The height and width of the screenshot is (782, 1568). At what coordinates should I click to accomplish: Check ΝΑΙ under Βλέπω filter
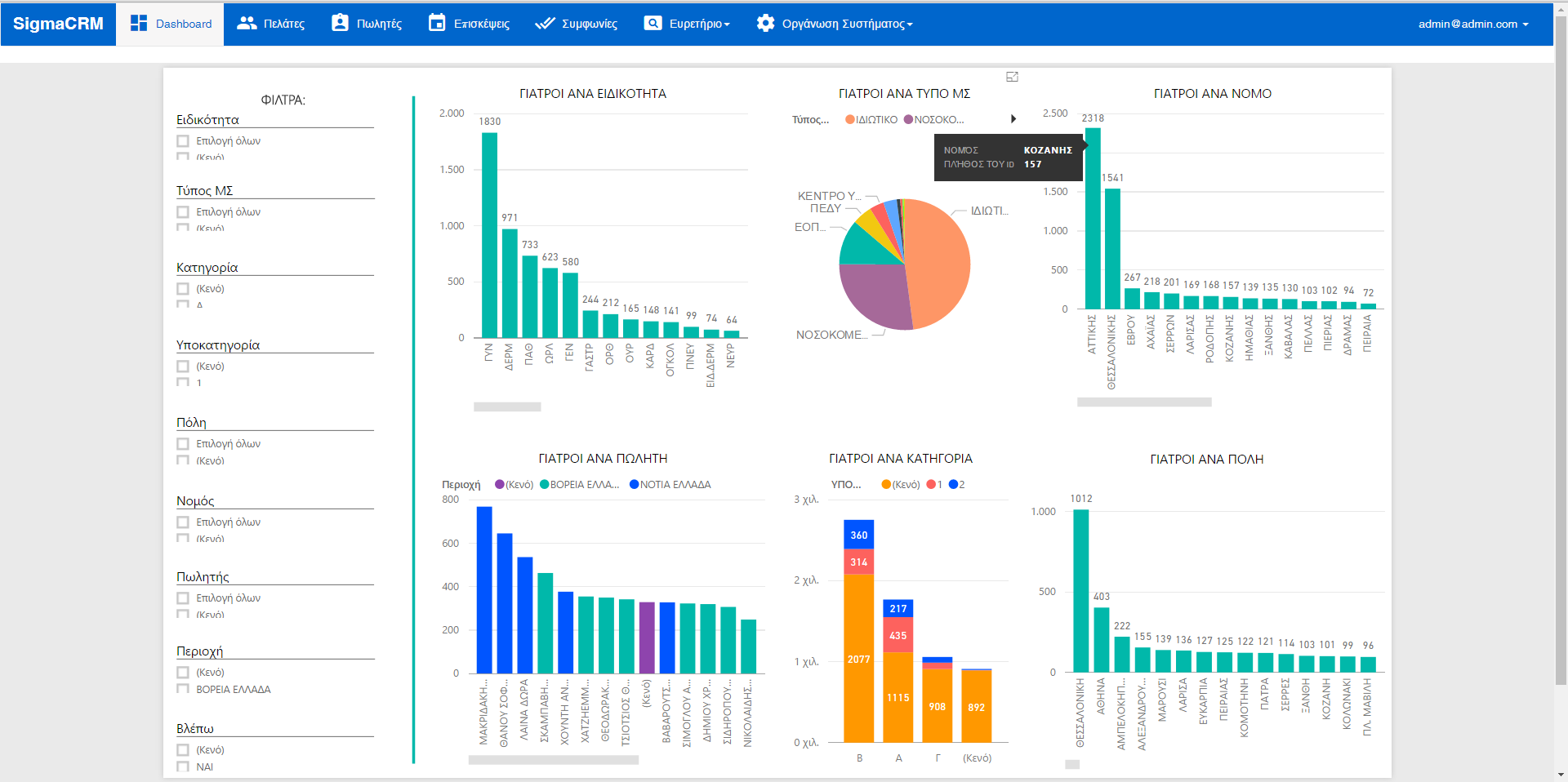pyautogui.click(x=183, y=766)
